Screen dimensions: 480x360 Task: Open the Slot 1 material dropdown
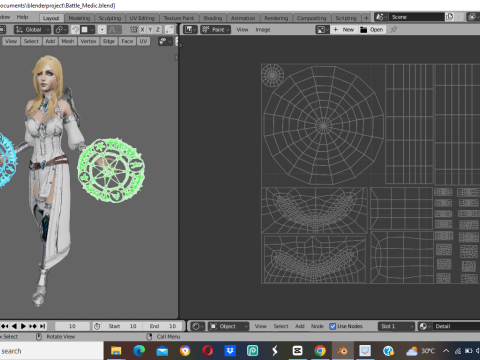coord(396,326)
